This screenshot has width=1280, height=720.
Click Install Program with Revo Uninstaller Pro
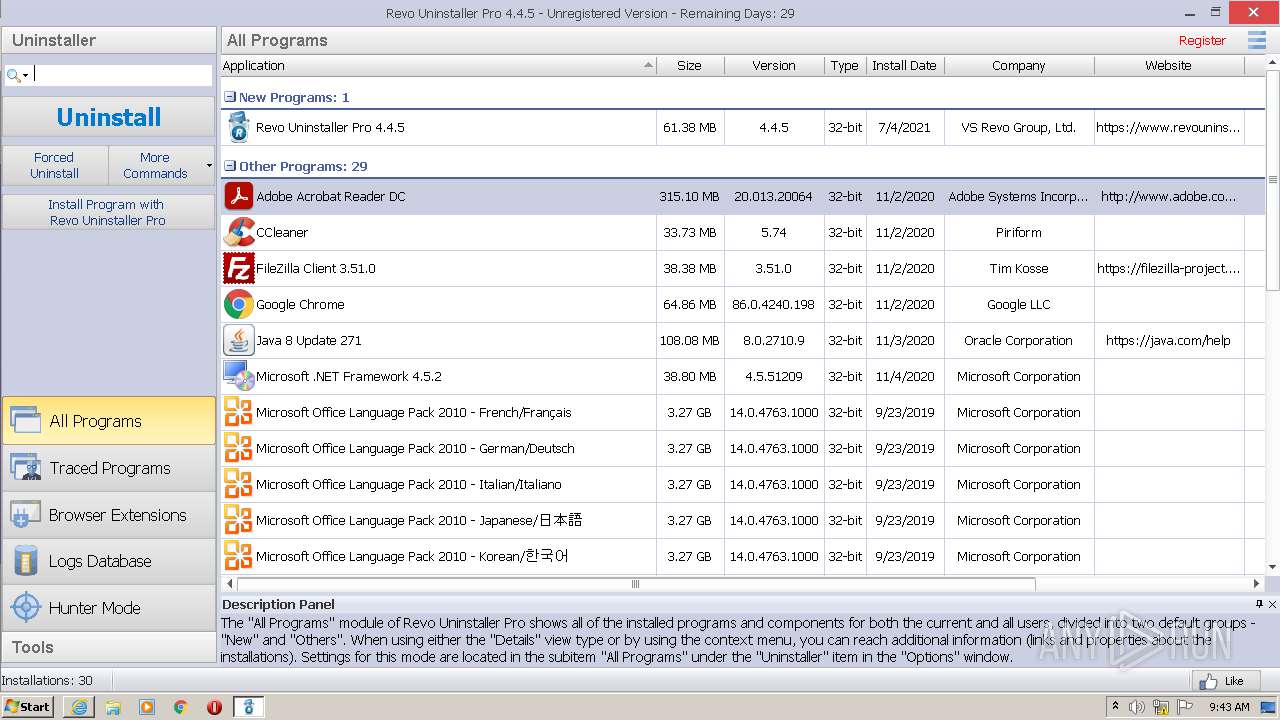click(x=108, y=212)
